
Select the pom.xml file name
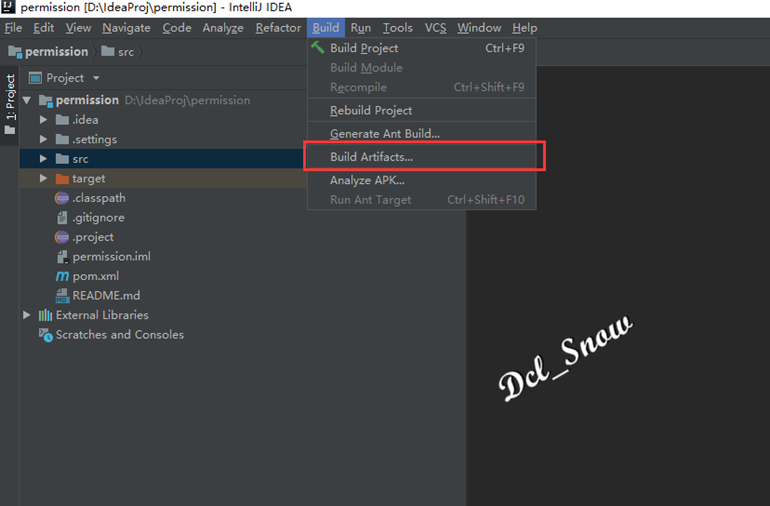click(96, 276)
